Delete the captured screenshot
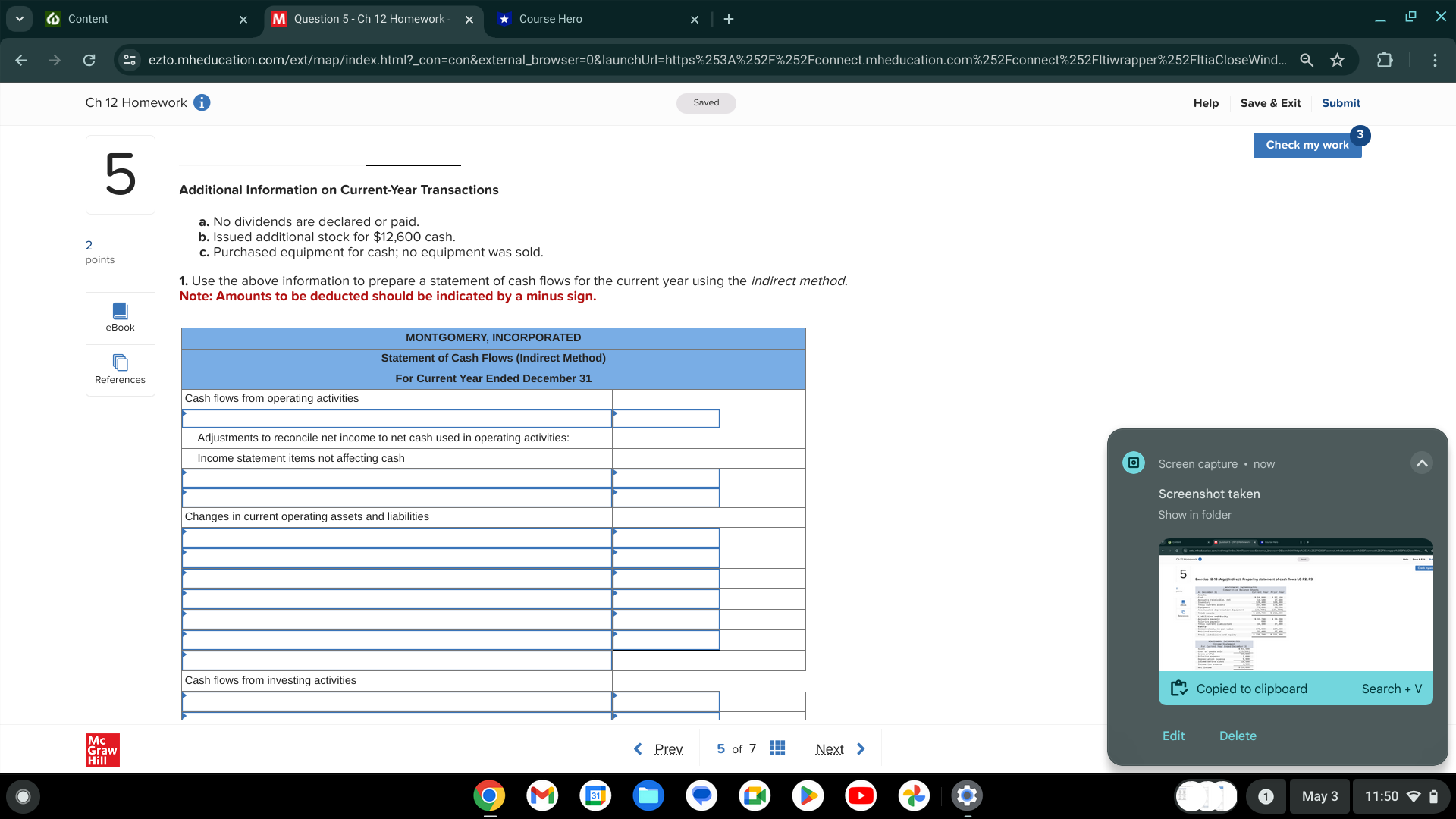Screen dimensions: 1456x819 point(1238,736)
